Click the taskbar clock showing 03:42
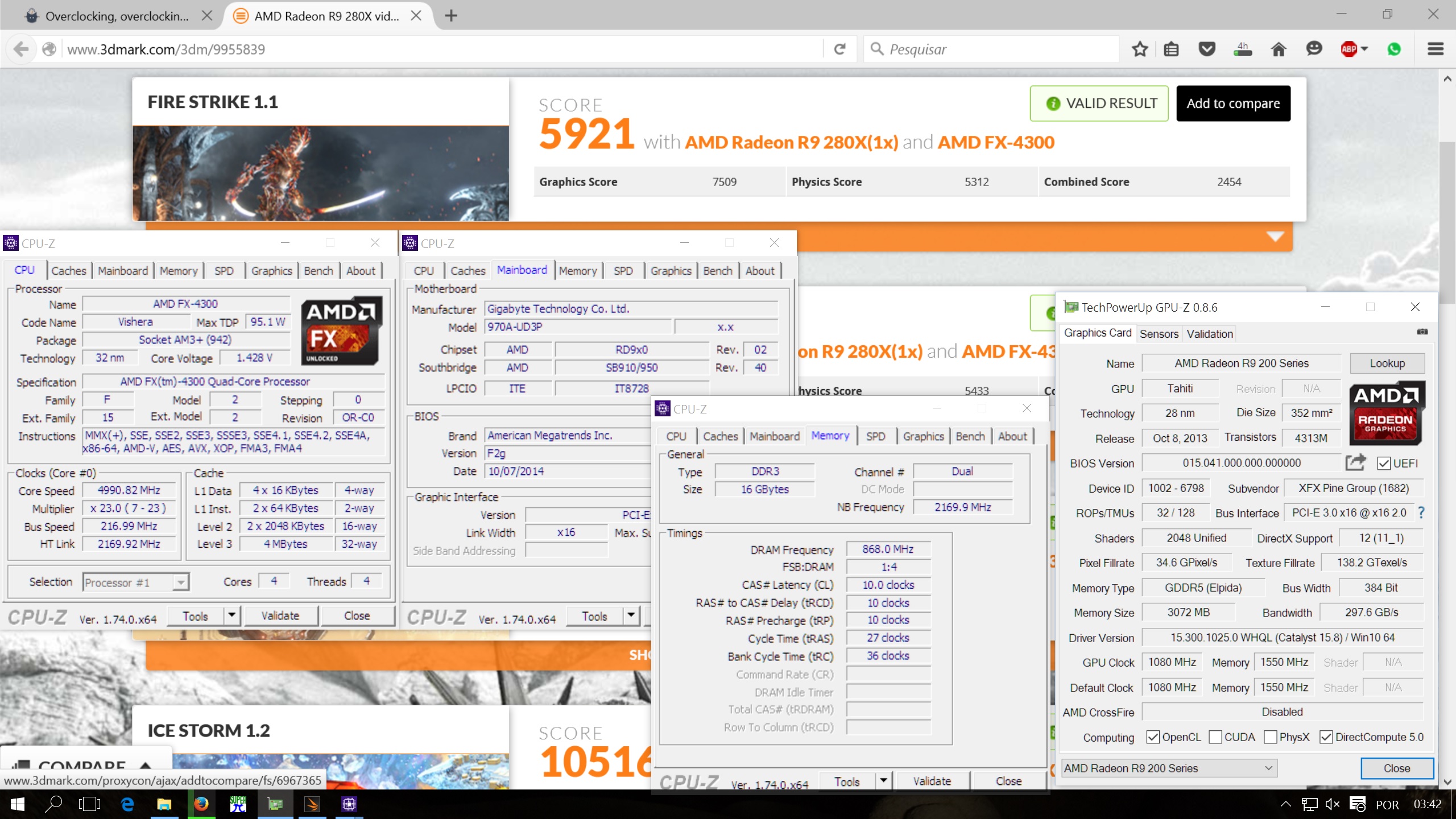This screenshot has height=819, width=1456. (x=1428, y=804)
